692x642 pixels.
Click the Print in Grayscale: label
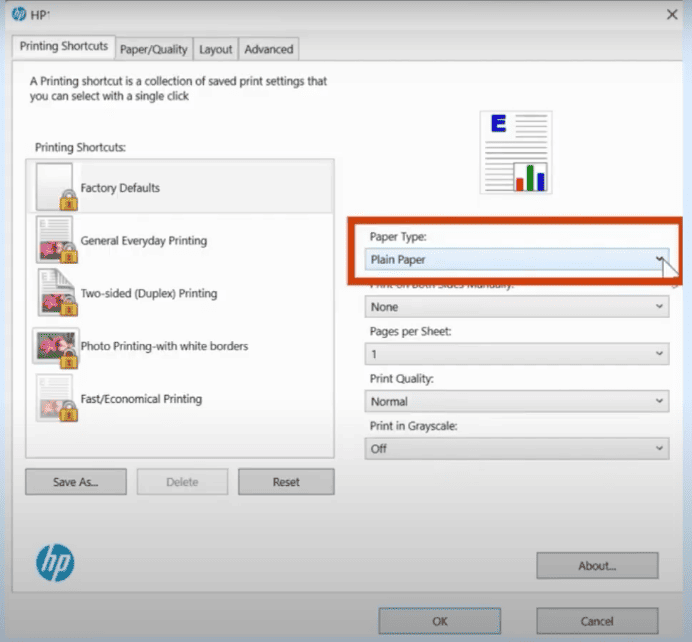[x=414, y=426]
